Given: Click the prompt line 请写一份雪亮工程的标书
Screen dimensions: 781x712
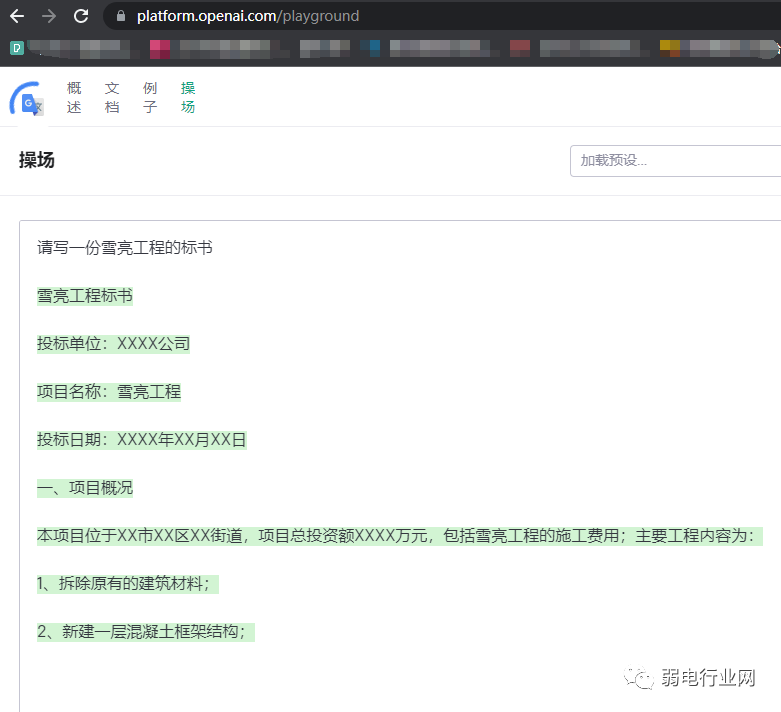Looking at the screenshot, I should tap(125, 248).
